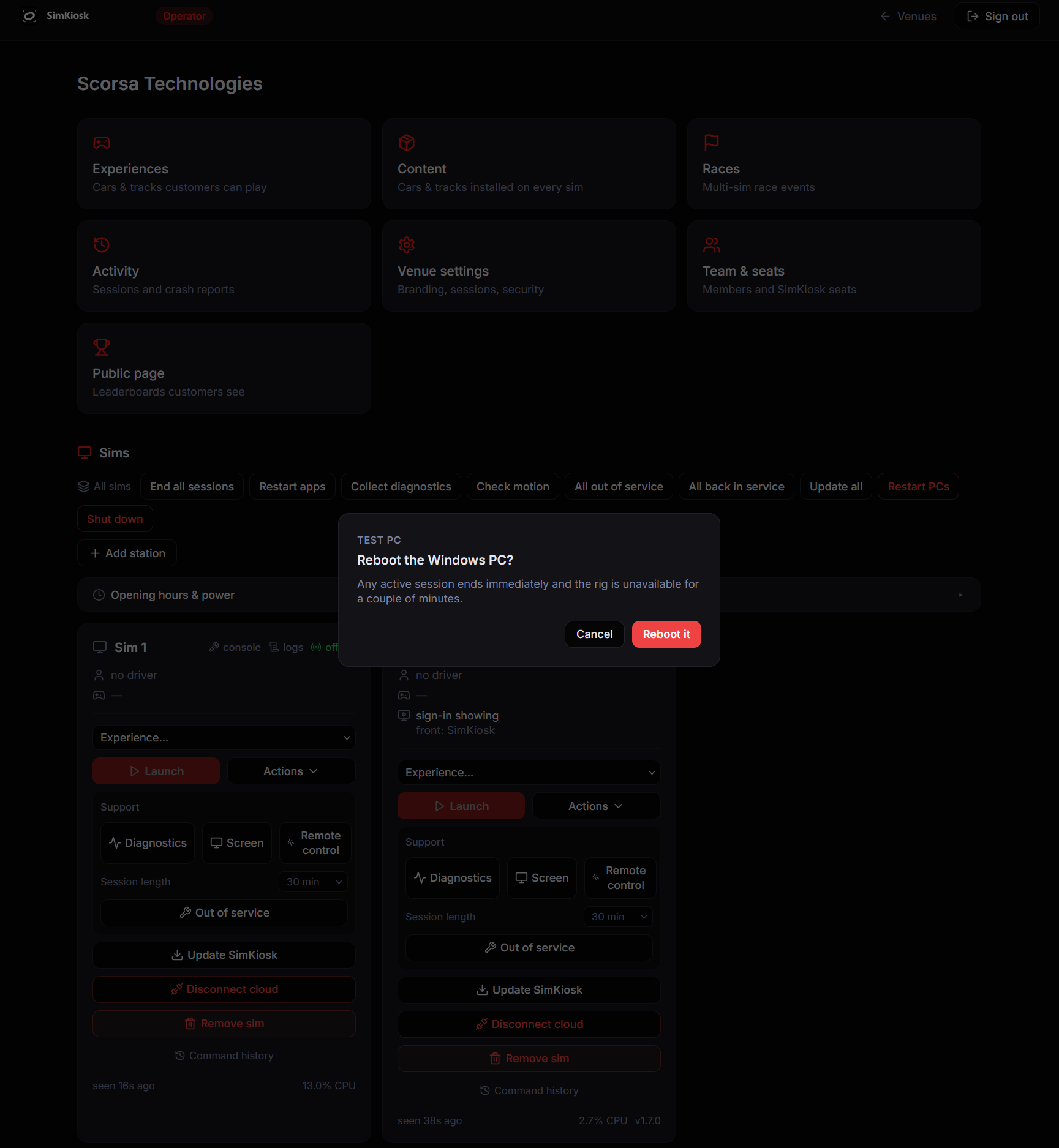Image resolution: width=1059 pixels, height=1148 pixels.
Task: Click All back in service button
Action: (x=736, y=486)
